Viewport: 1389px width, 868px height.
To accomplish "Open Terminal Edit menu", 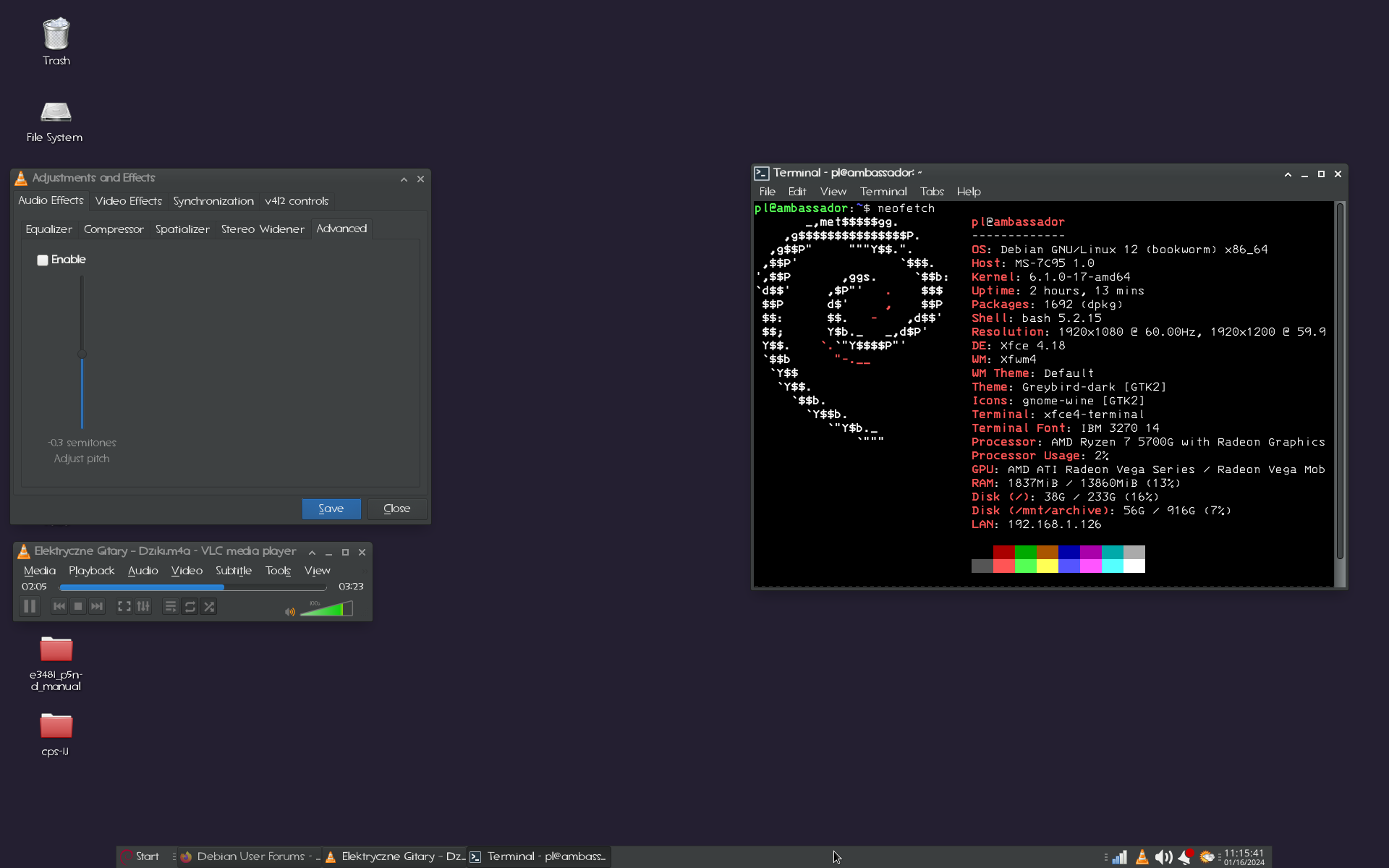I will tap(797, 192).
